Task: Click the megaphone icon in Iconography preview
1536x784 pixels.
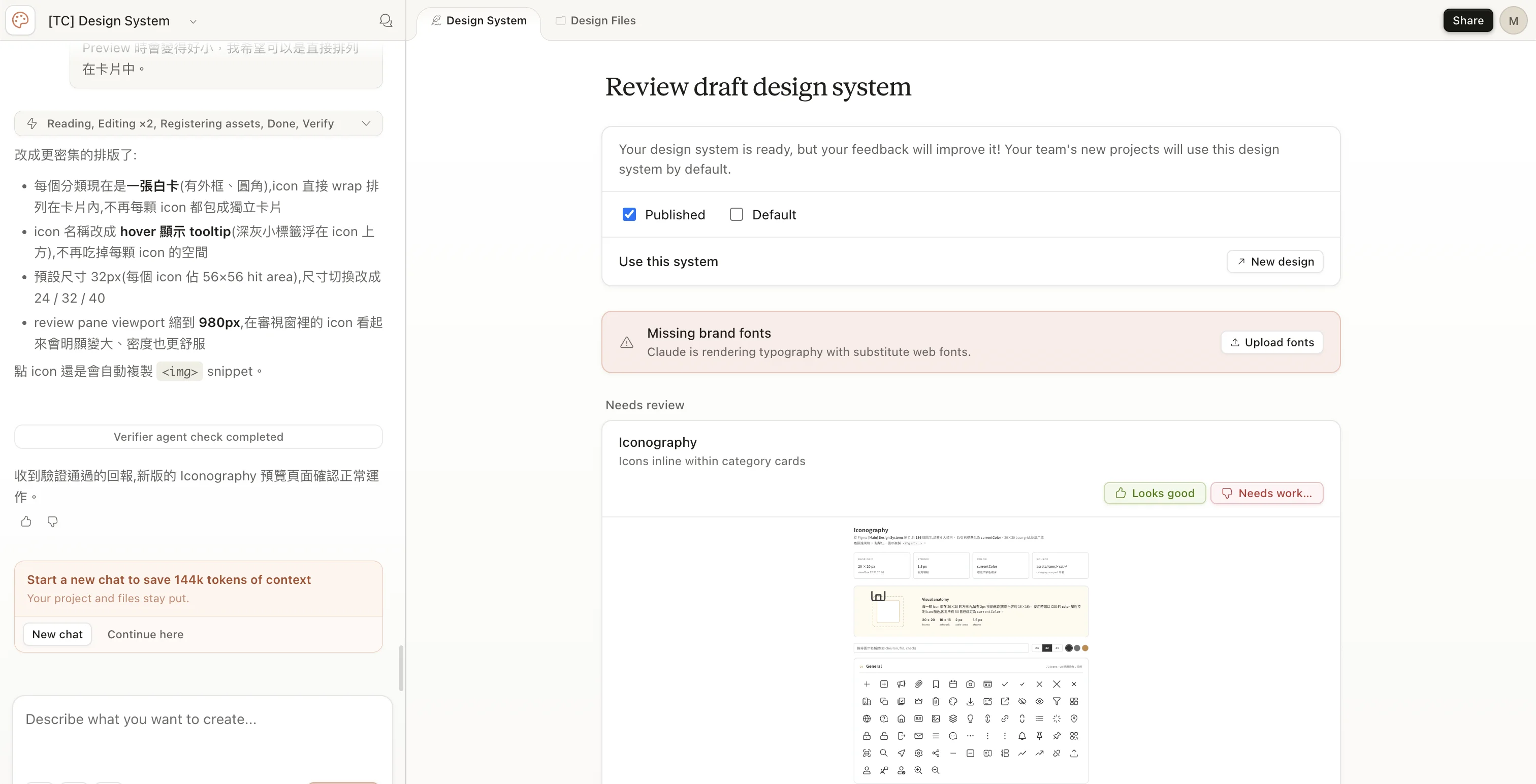Action: 901,684
